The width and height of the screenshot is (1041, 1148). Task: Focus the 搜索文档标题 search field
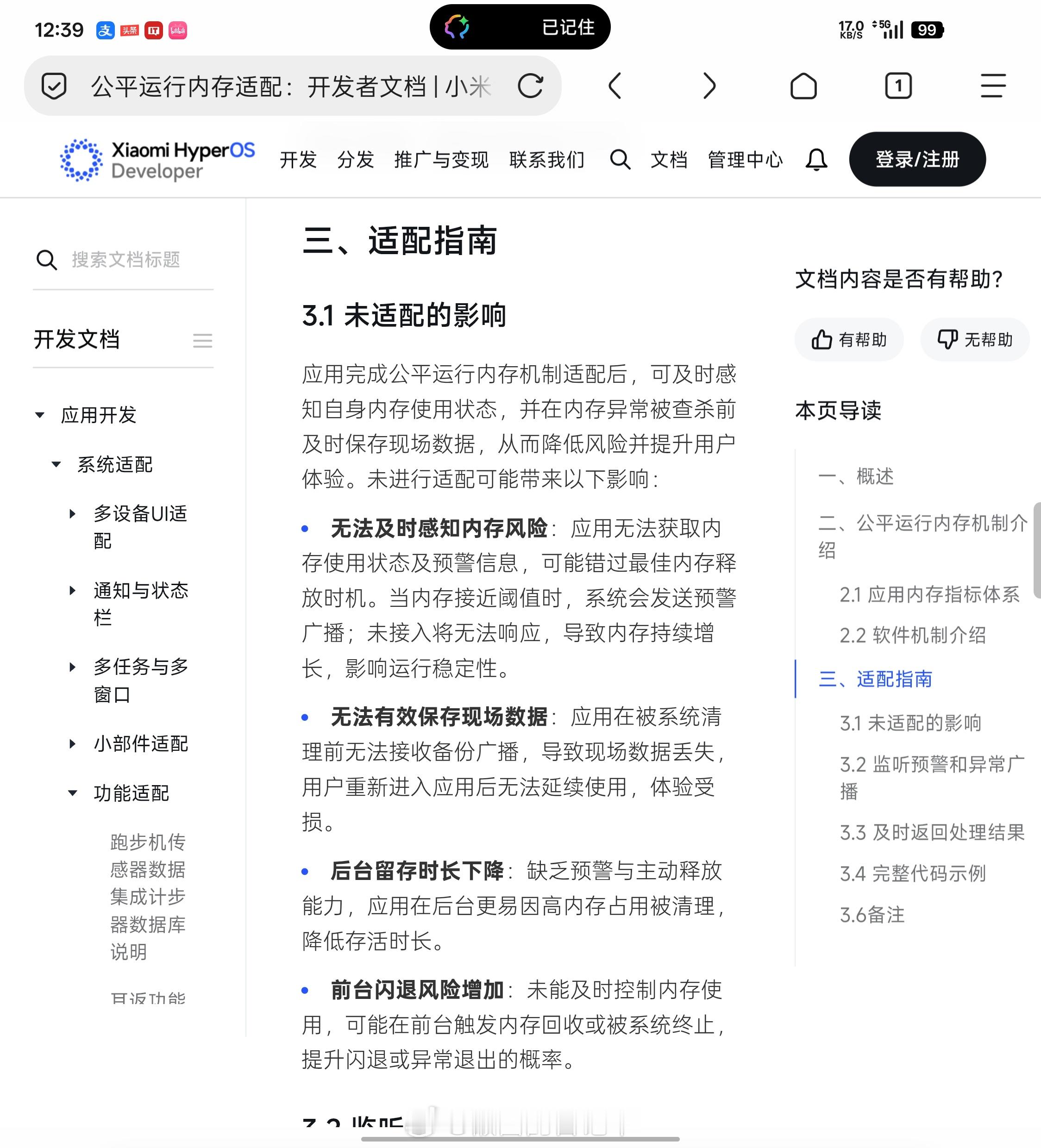[x=126, y=260]
